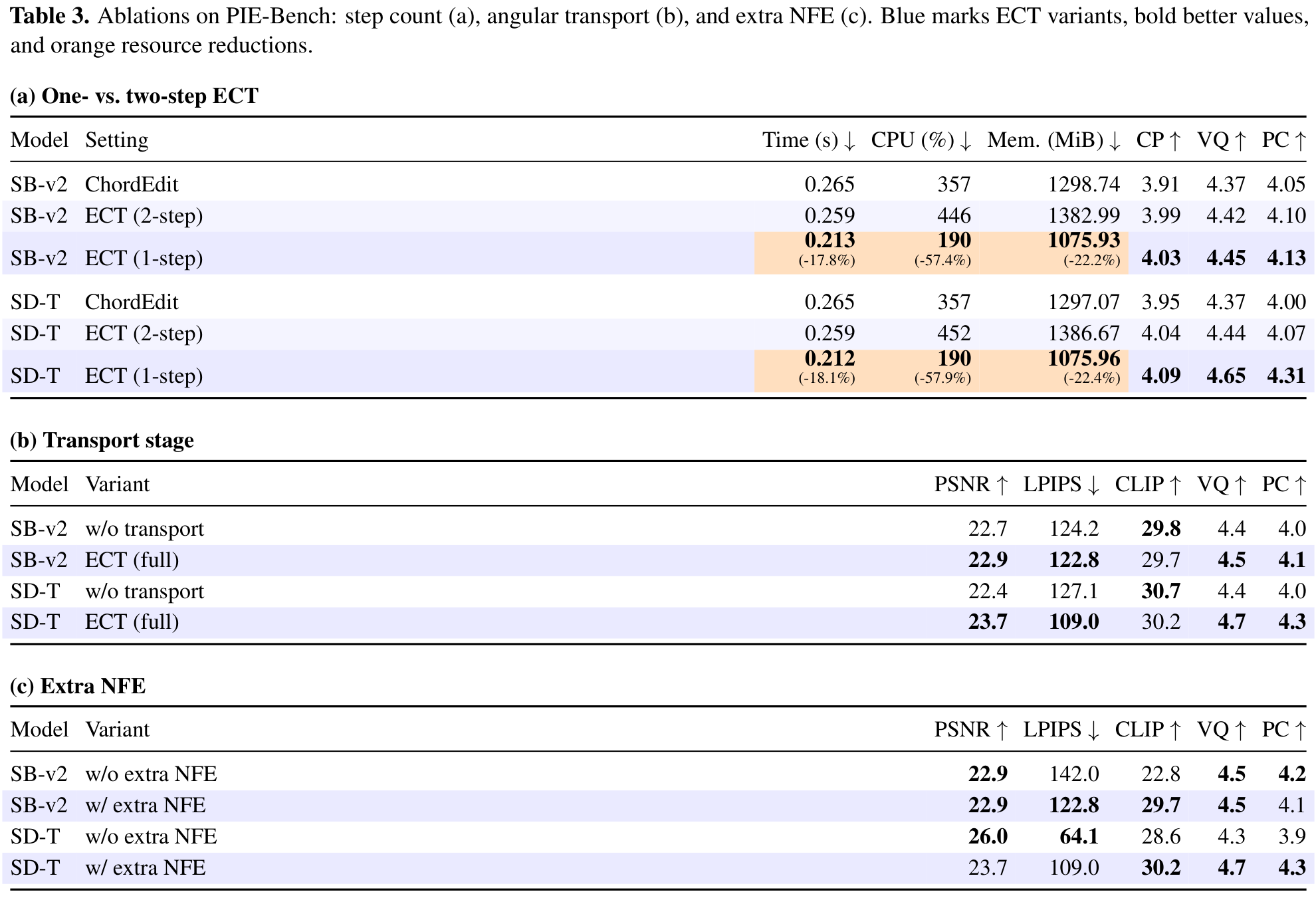The image size is (1316, 904).
Task: Select the bold time value 0.212
Action: click(x=829, y=358)
